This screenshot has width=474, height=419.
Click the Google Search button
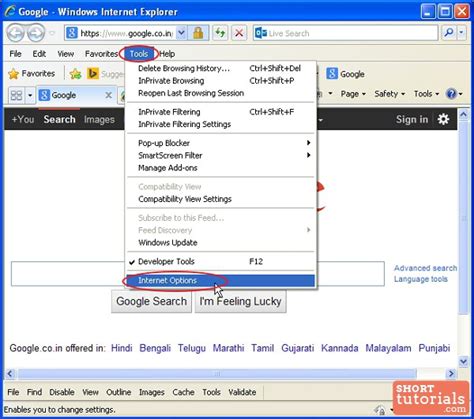151,301
